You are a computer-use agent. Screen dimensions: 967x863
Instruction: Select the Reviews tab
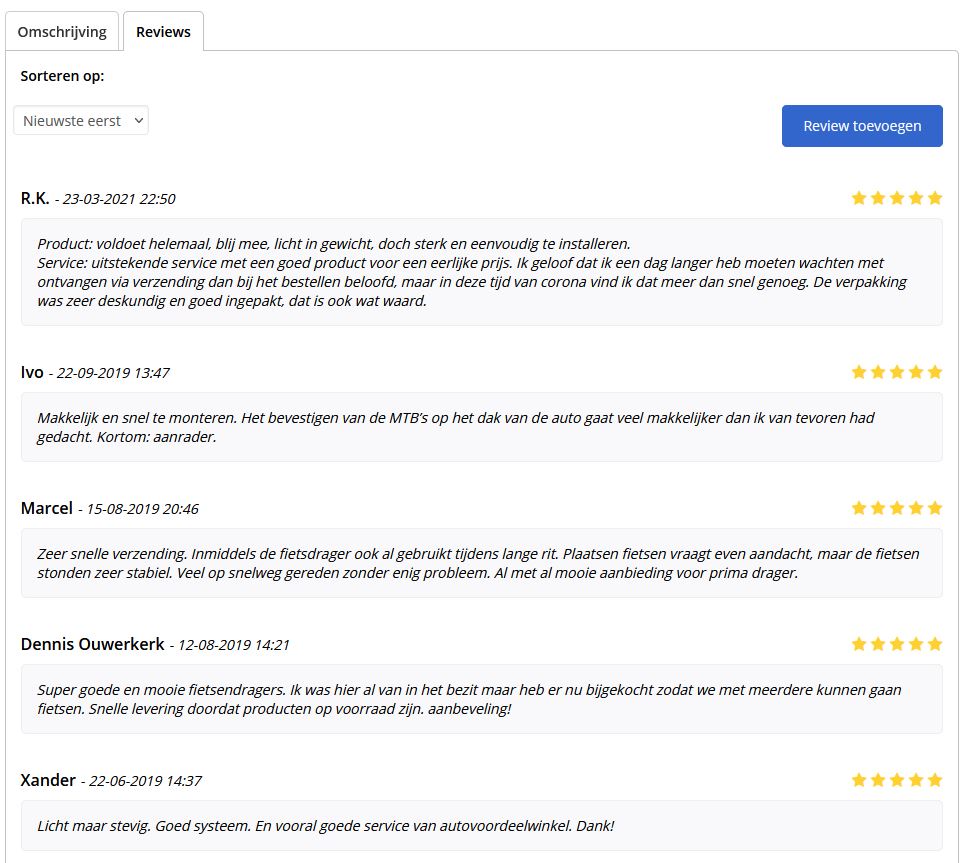point(163,32)
